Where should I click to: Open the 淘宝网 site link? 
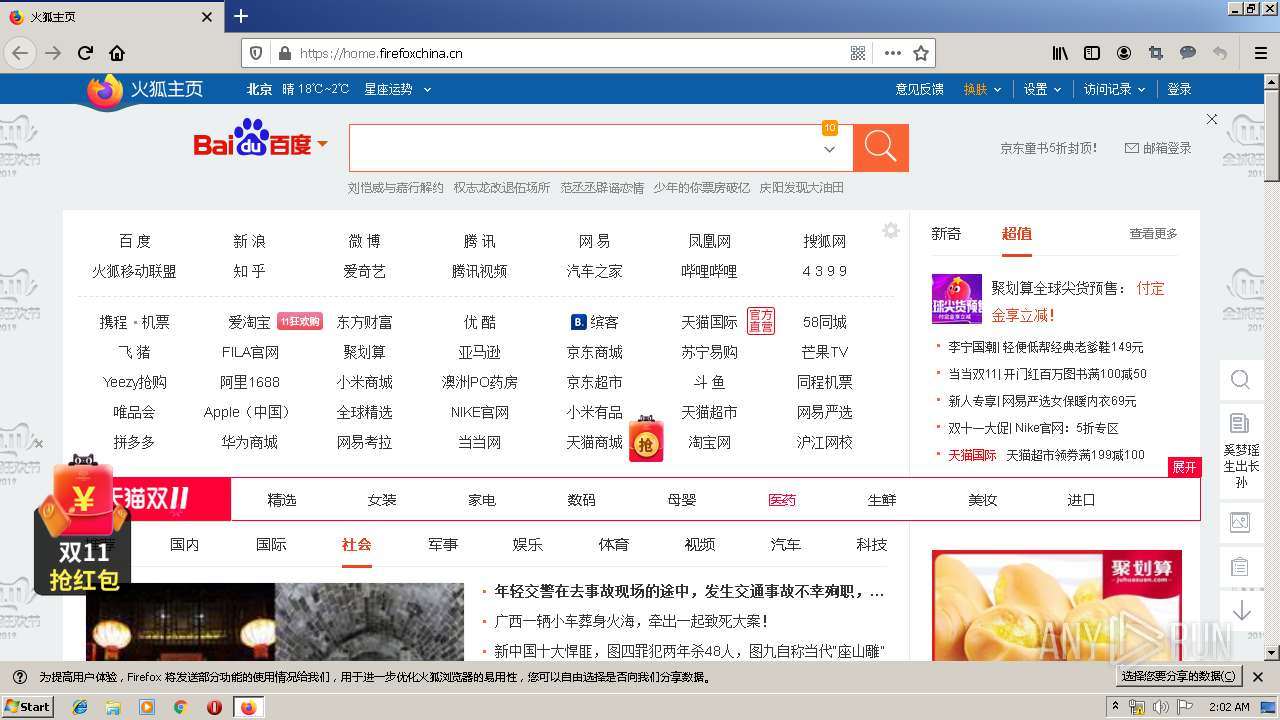tap(710, 442)
